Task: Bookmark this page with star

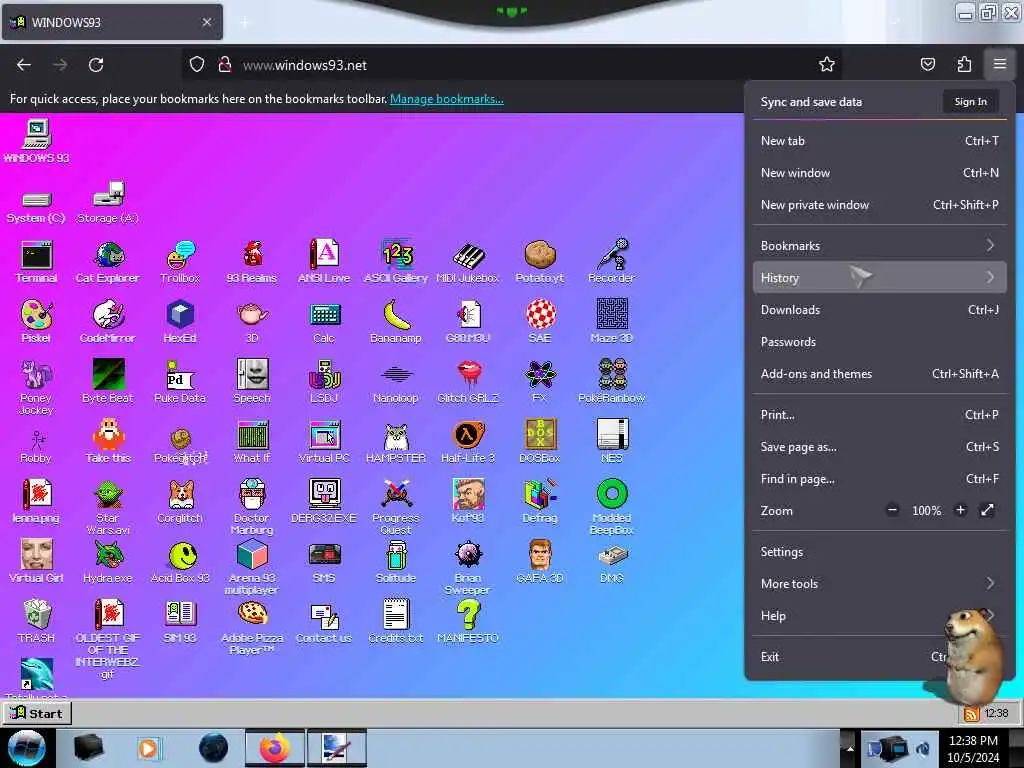Action: click(x=827, y=64)
